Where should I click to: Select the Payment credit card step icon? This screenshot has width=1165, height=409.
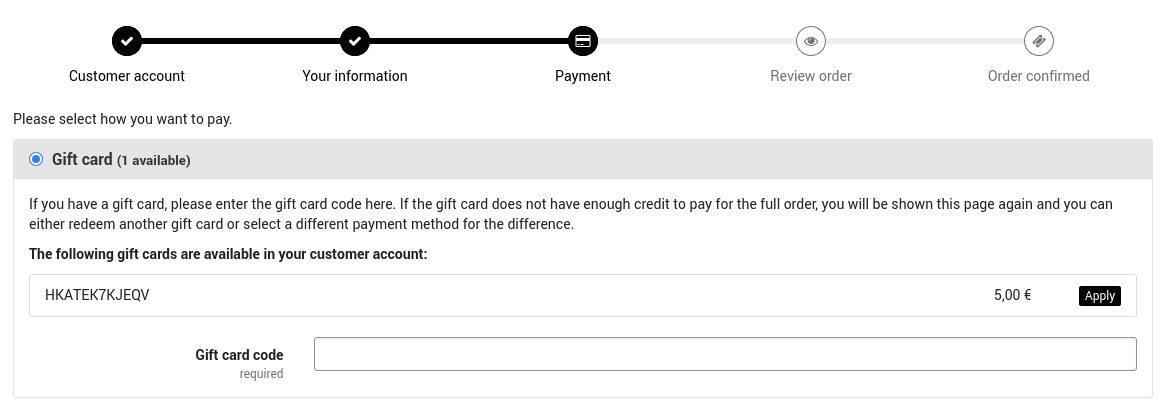583,42
